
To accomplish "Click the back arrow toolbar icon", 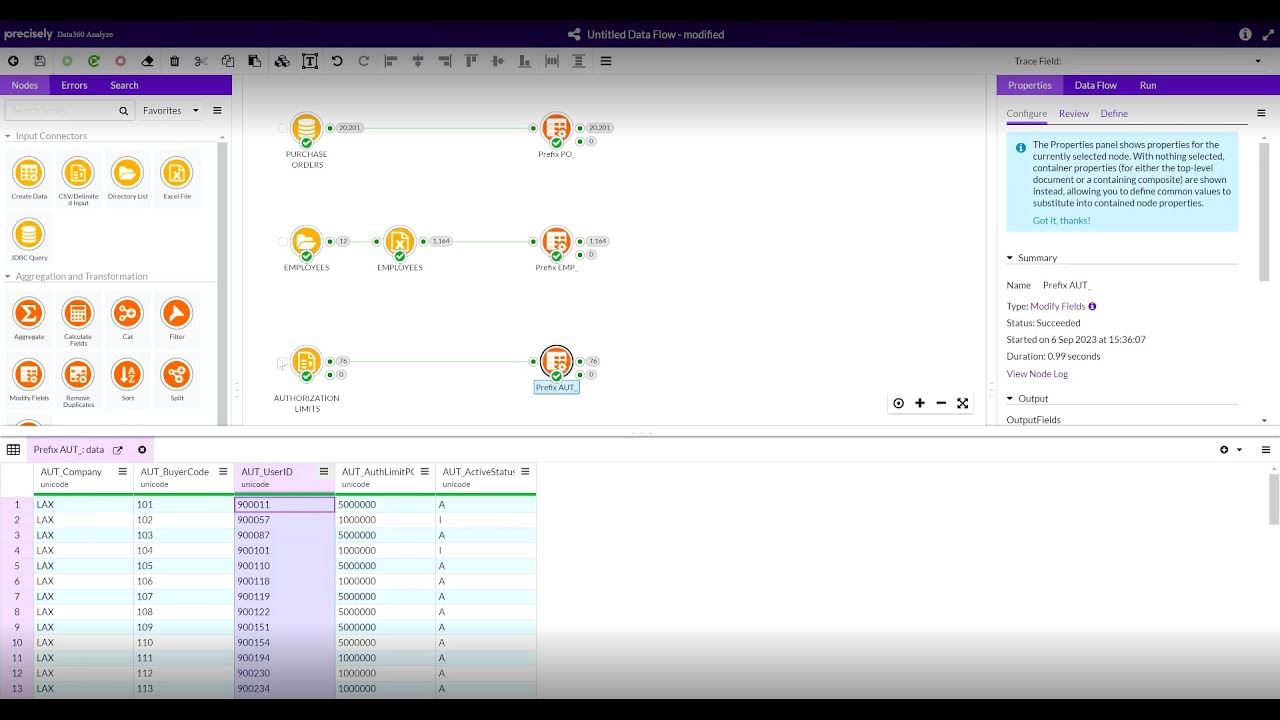I will pyautogui.click(x=13, y=61).
